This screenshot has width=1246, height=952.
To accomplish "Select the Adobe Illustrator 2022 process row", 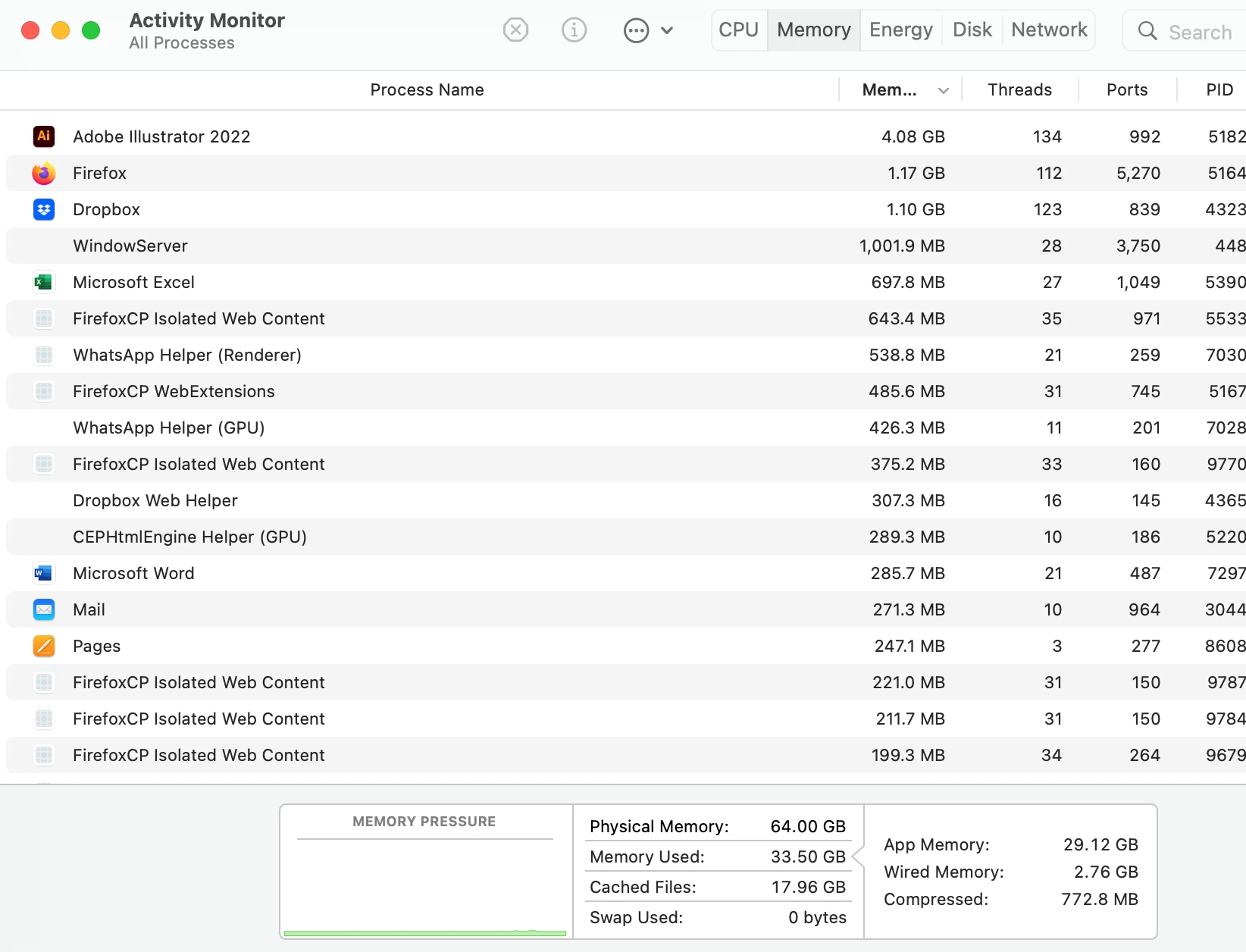I will click(626, 136).
